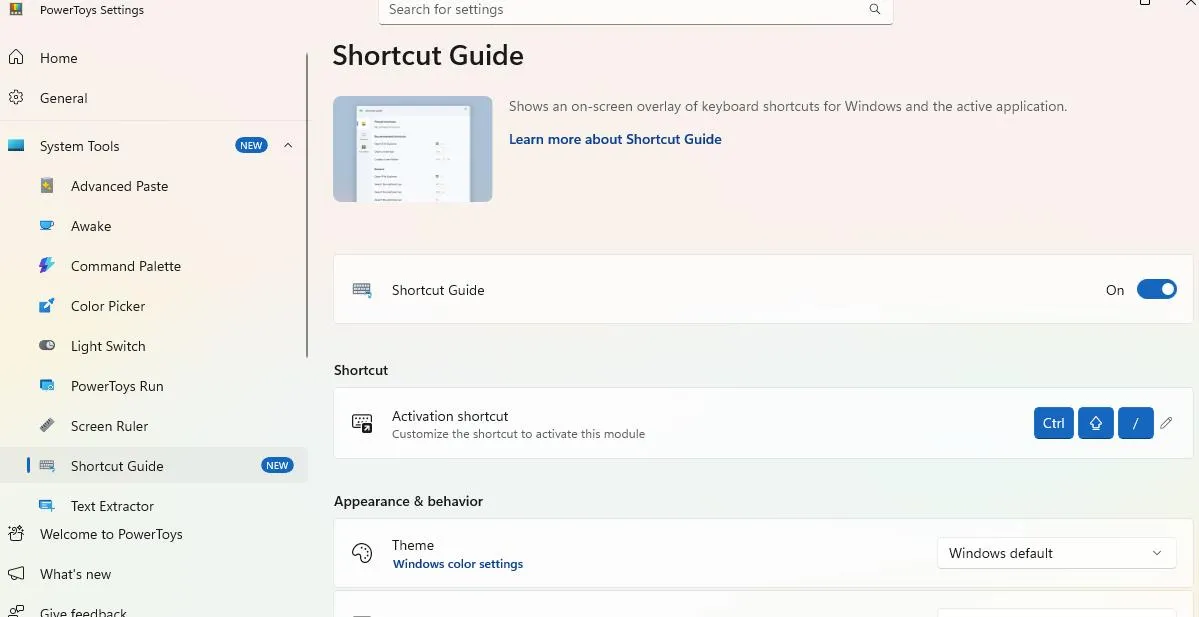Viewport: 1199px width, 617px height.
Task: Open the Theme Windows default dropdown
Action: point(1056,553)
